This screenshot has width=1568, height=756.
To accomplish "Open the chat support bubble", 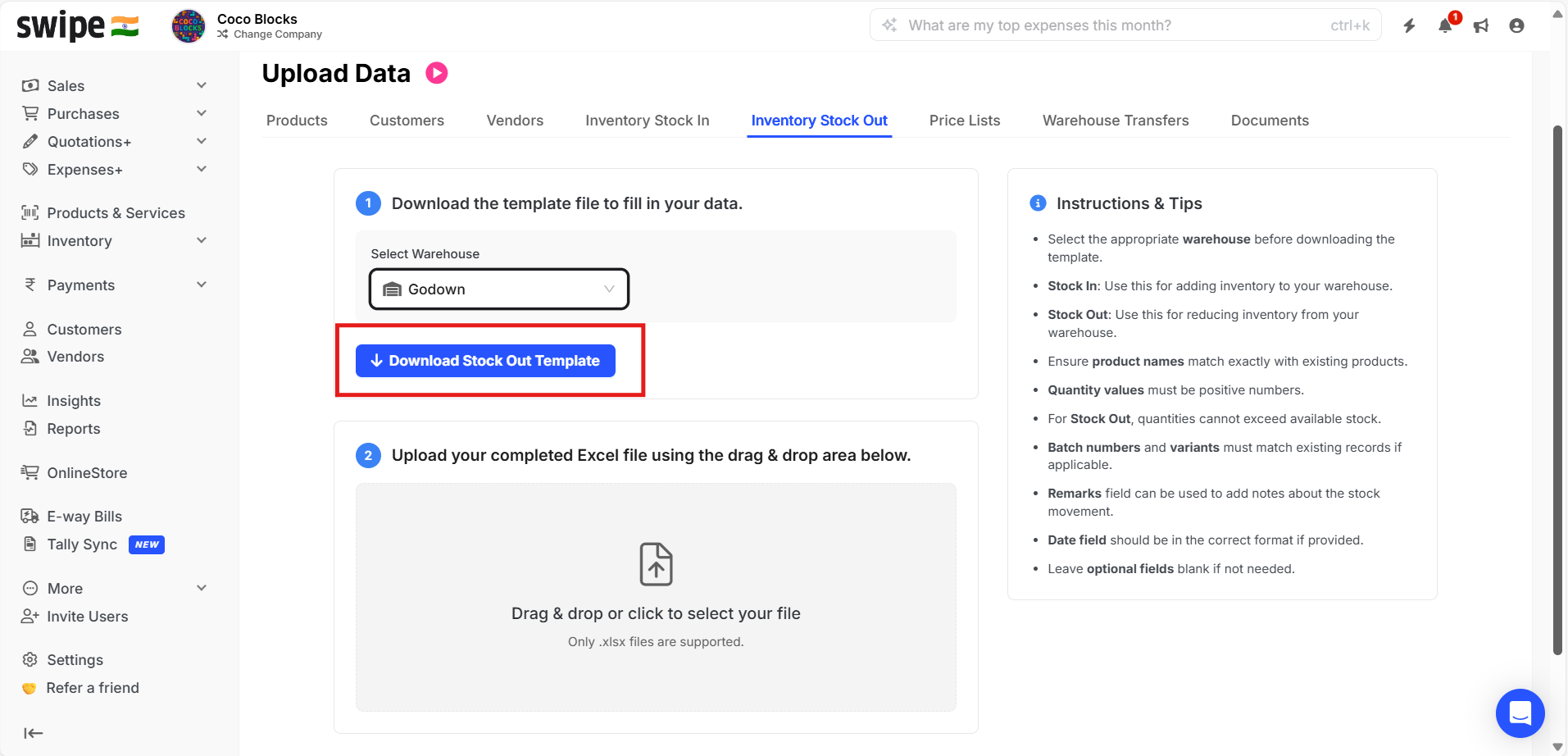I will (x=1520, y=713).
